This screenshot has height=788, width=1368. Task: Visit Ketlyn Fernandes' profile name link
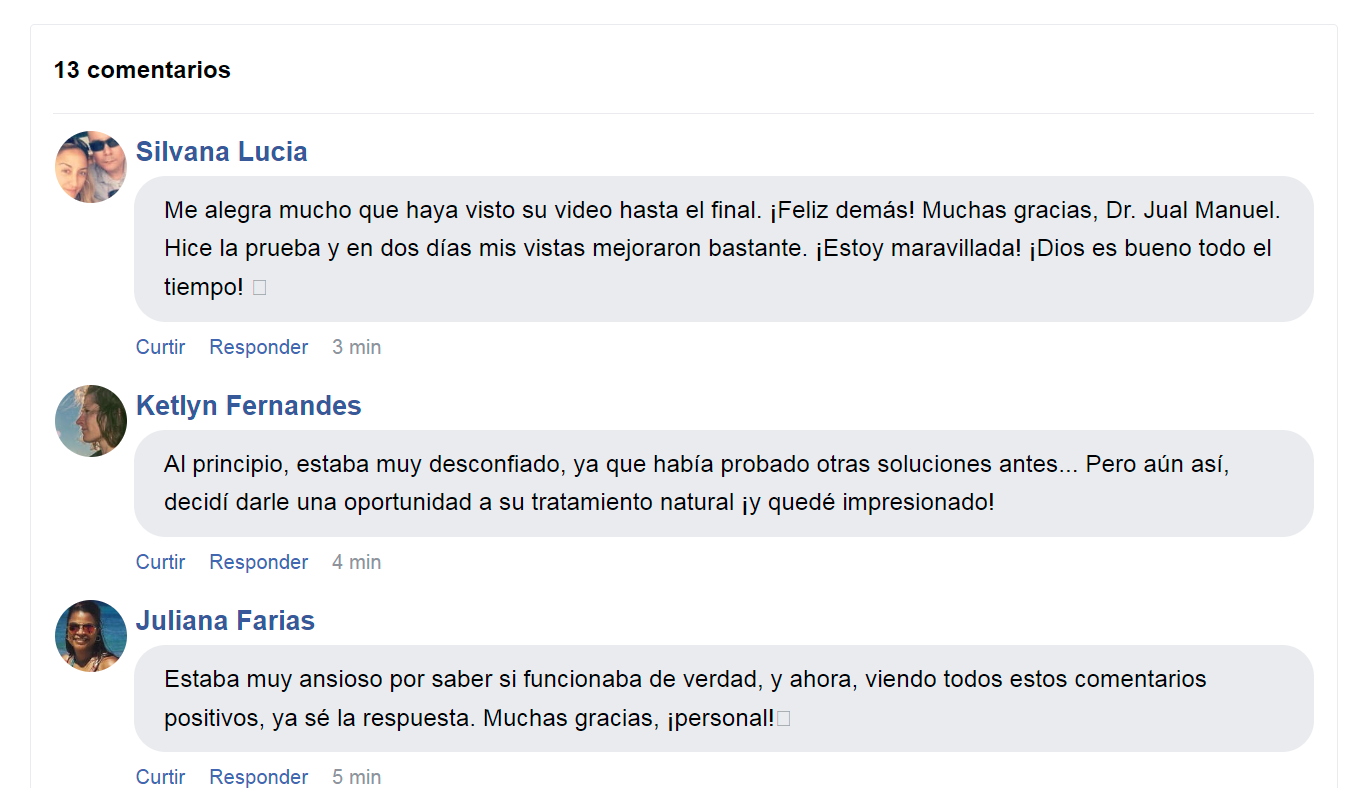(x=248, y=406)
